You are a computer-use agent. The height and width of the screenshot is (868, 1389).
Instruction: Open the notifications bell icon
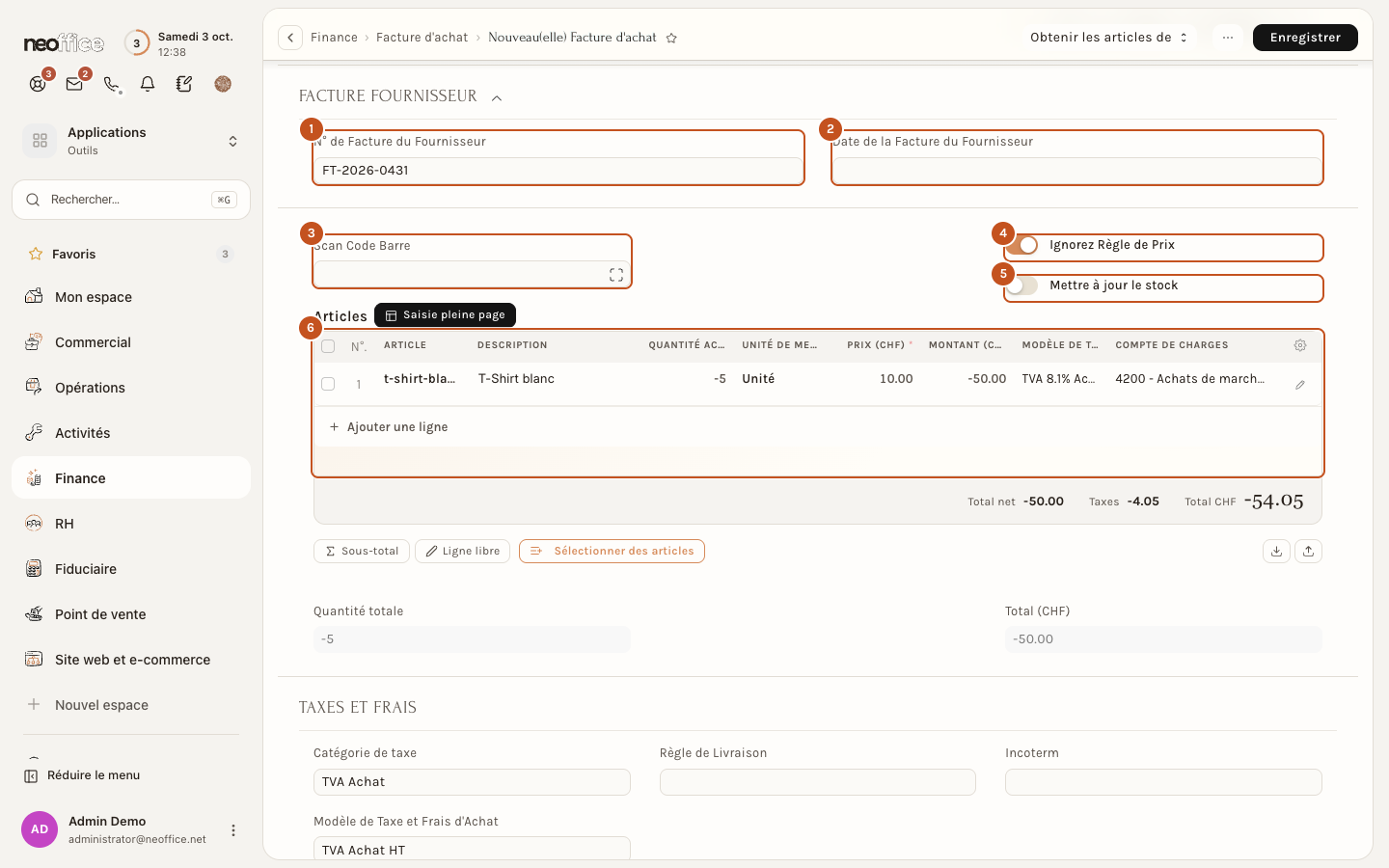(x=148, y=84)
